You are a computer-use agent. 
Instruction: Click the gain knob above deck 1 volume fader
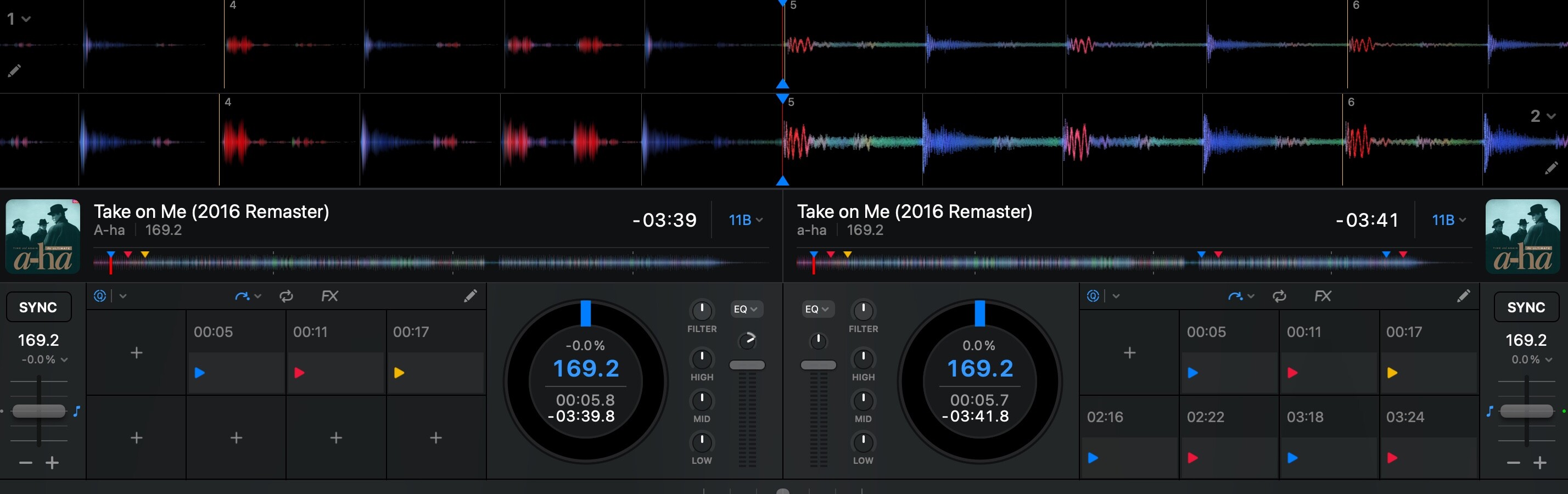(747, 341)
